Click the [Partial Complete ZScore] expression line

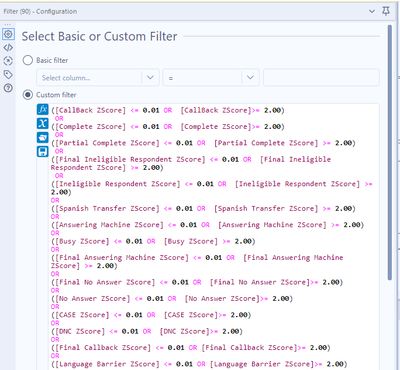click(203, 143)
